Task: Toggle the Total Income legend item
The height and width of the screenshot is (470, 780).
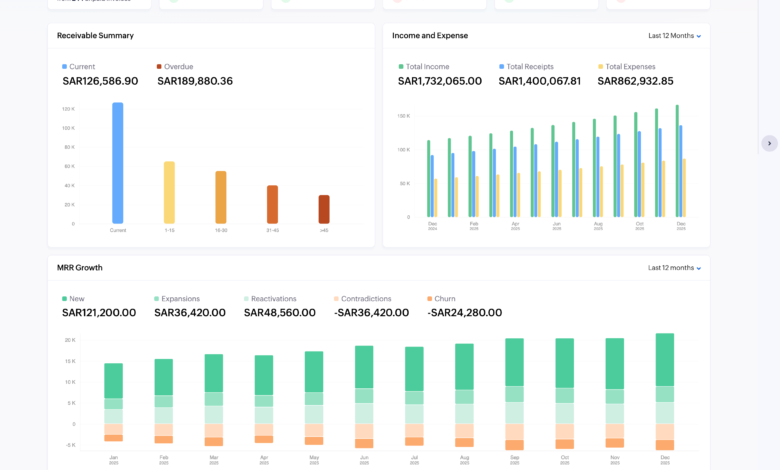Action: (x=428, y=67)
